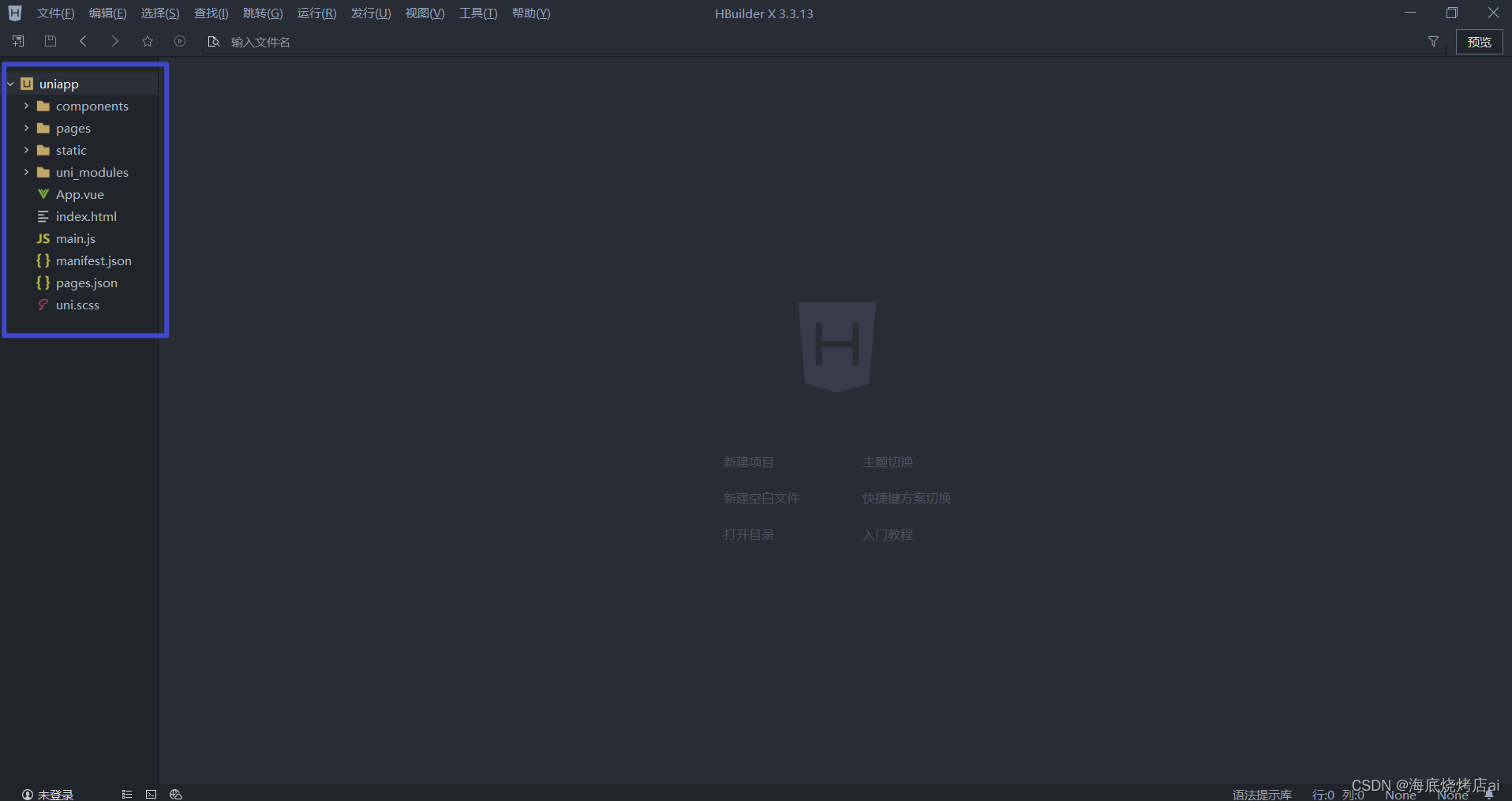This screenshot has height=801, width=1512.
Task: Click the SCSS icon beside uni.scss
Action: [x=43, y=305]
